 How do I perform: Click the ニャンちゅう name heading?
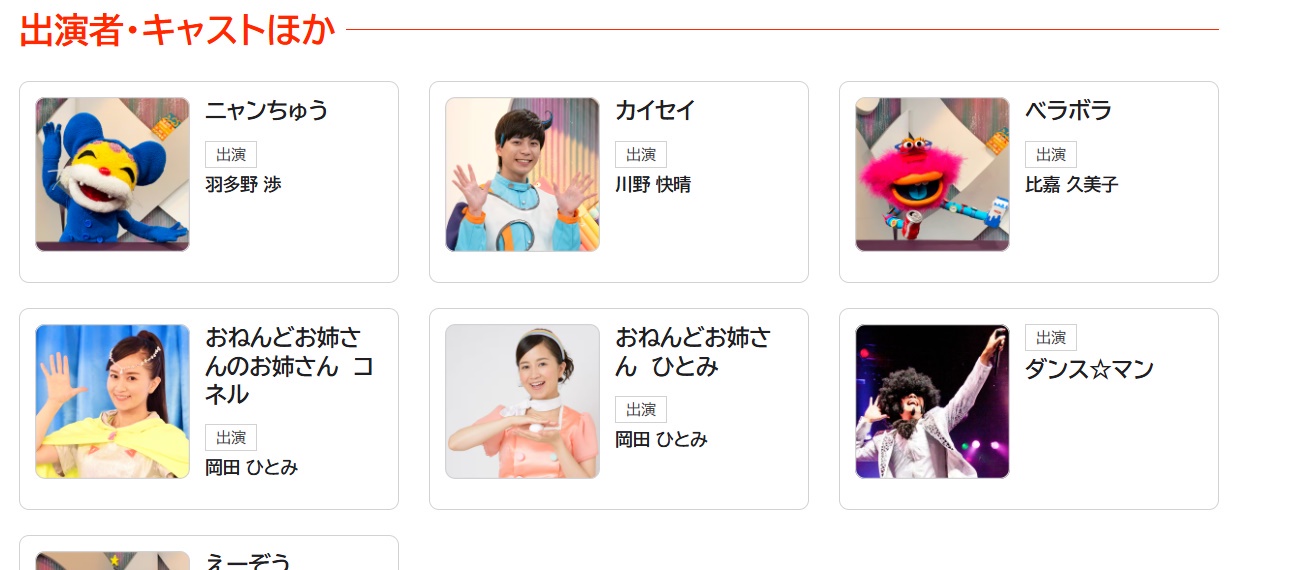pos(267,111)
